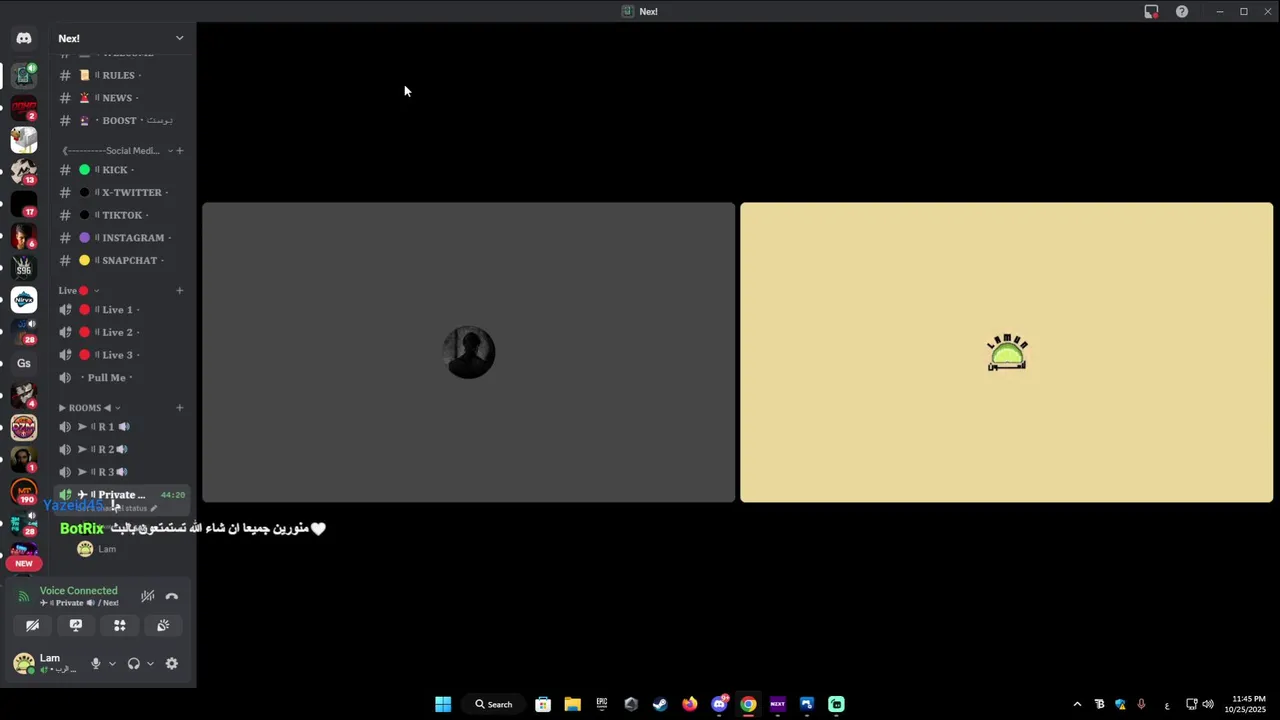Open Discord help question mark icon
The height and width of the screenshot is (720, 1280).
point(1182,12)
